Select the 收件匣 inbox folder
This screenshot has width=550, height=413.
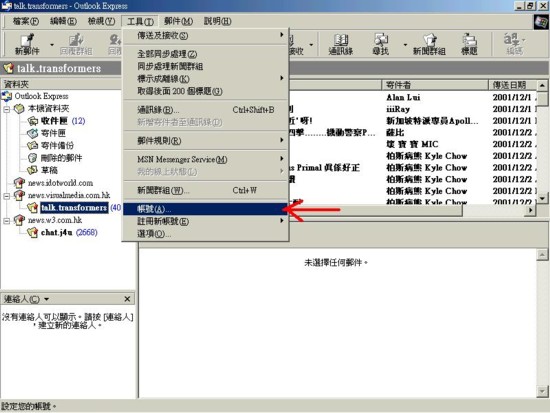click(x=54, y=121)
